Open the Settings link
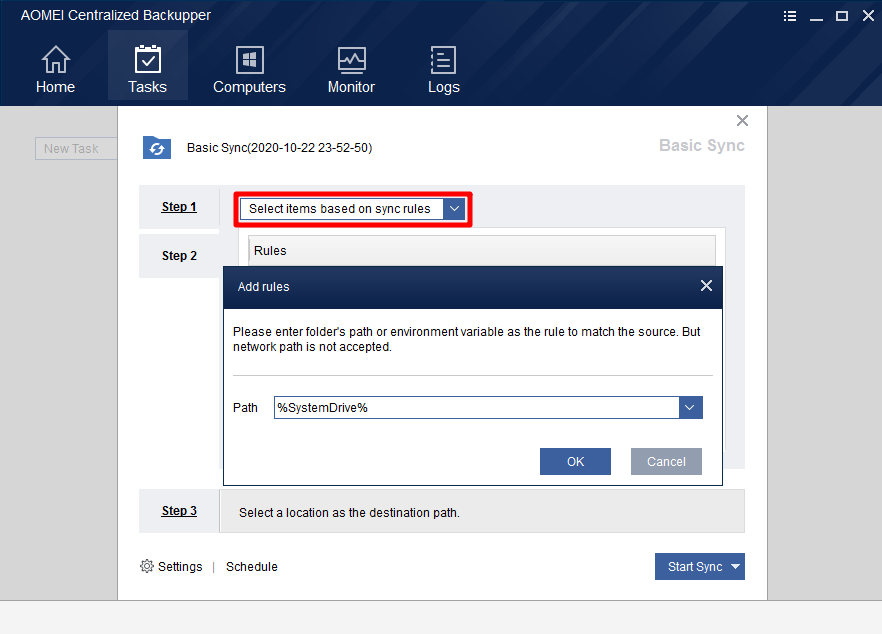This screenshot has width=882, height=634. coord(180,566)
